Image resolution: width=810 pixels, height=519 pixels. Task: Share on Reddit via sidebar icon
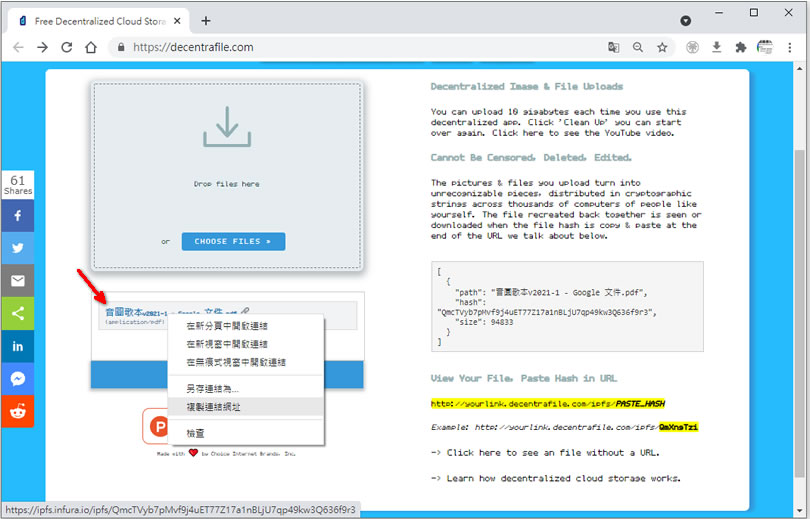coord(18,411)
